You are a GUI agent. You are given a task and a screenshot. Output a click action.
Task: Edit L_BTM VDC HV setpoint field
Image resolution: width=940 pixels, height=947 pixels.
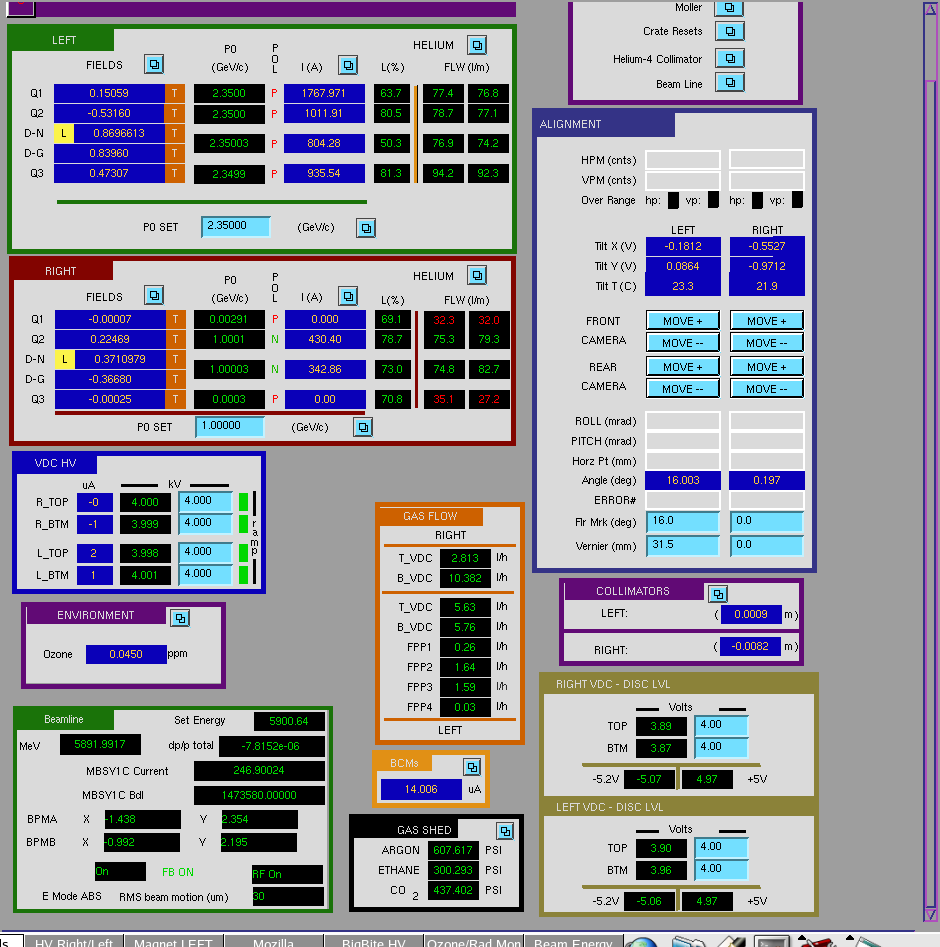(205, 574)
